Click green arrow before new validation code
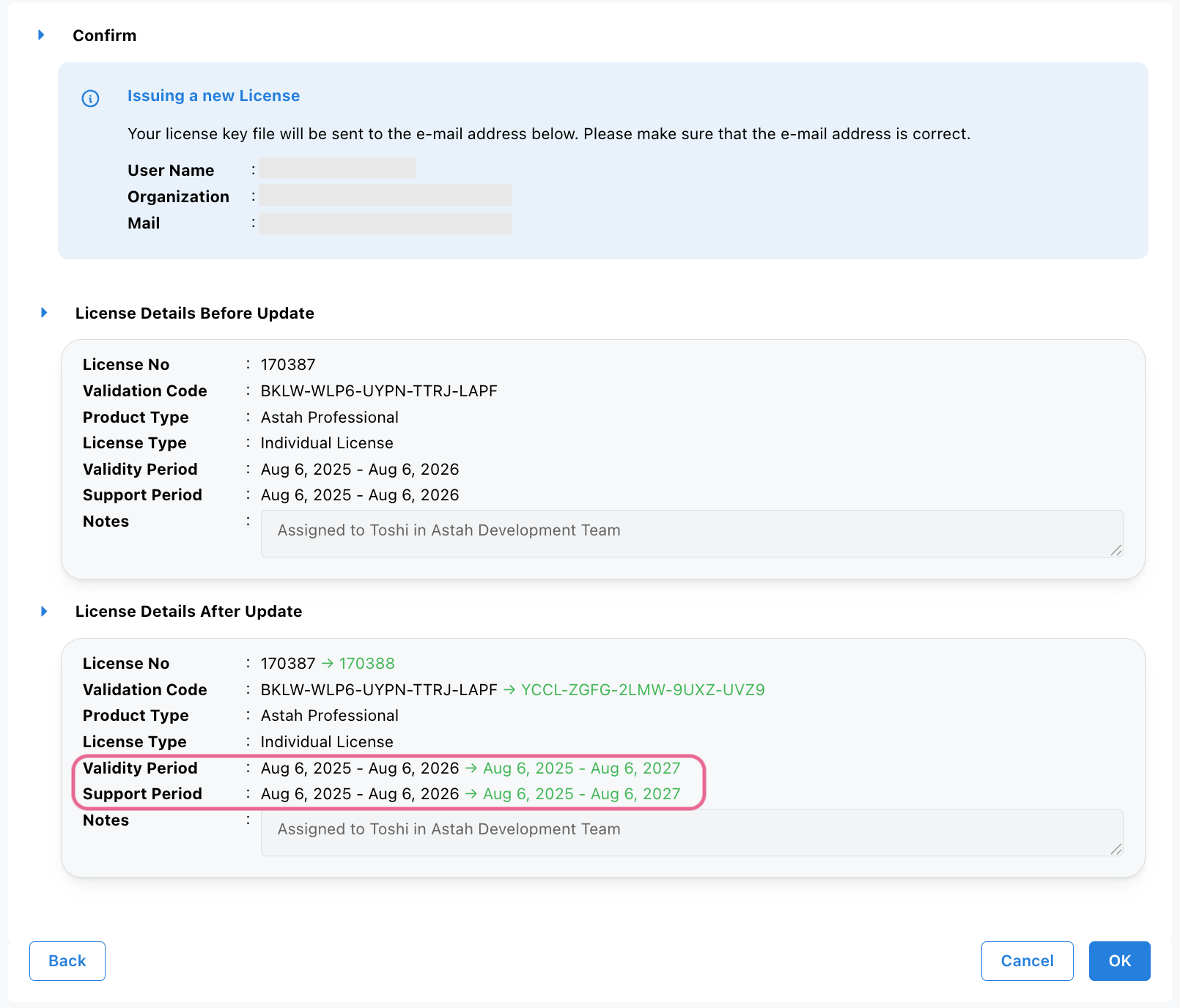 (x=509, y=690)
